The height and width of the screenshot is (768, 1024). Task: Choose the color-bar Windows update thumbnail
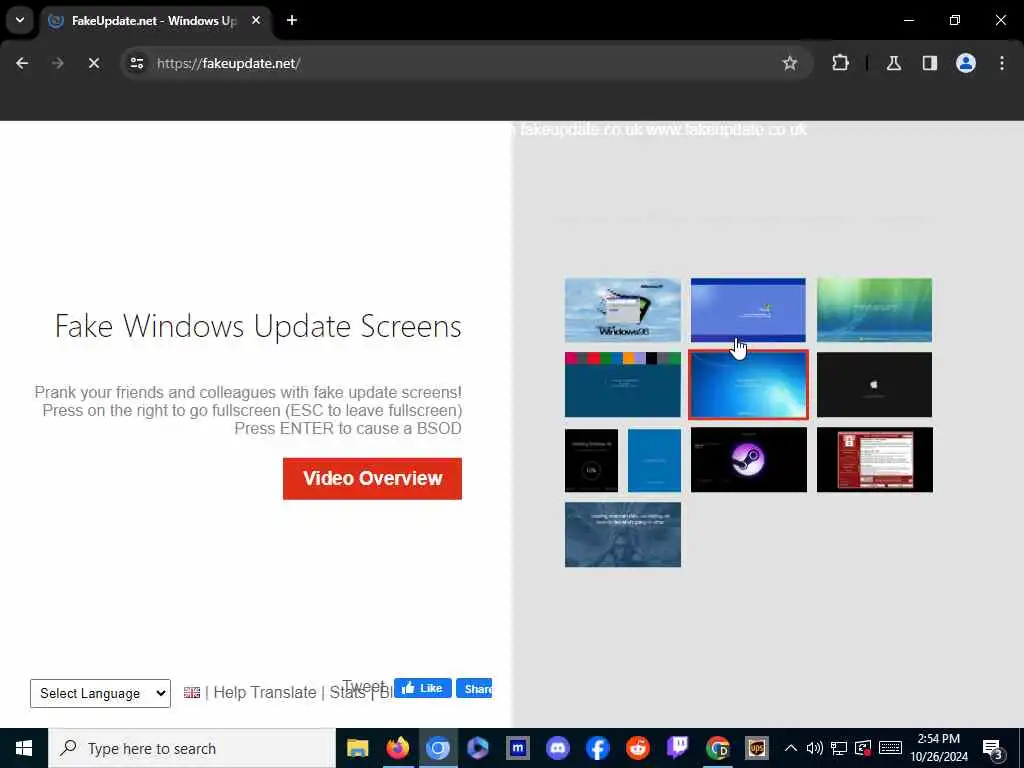622,385
